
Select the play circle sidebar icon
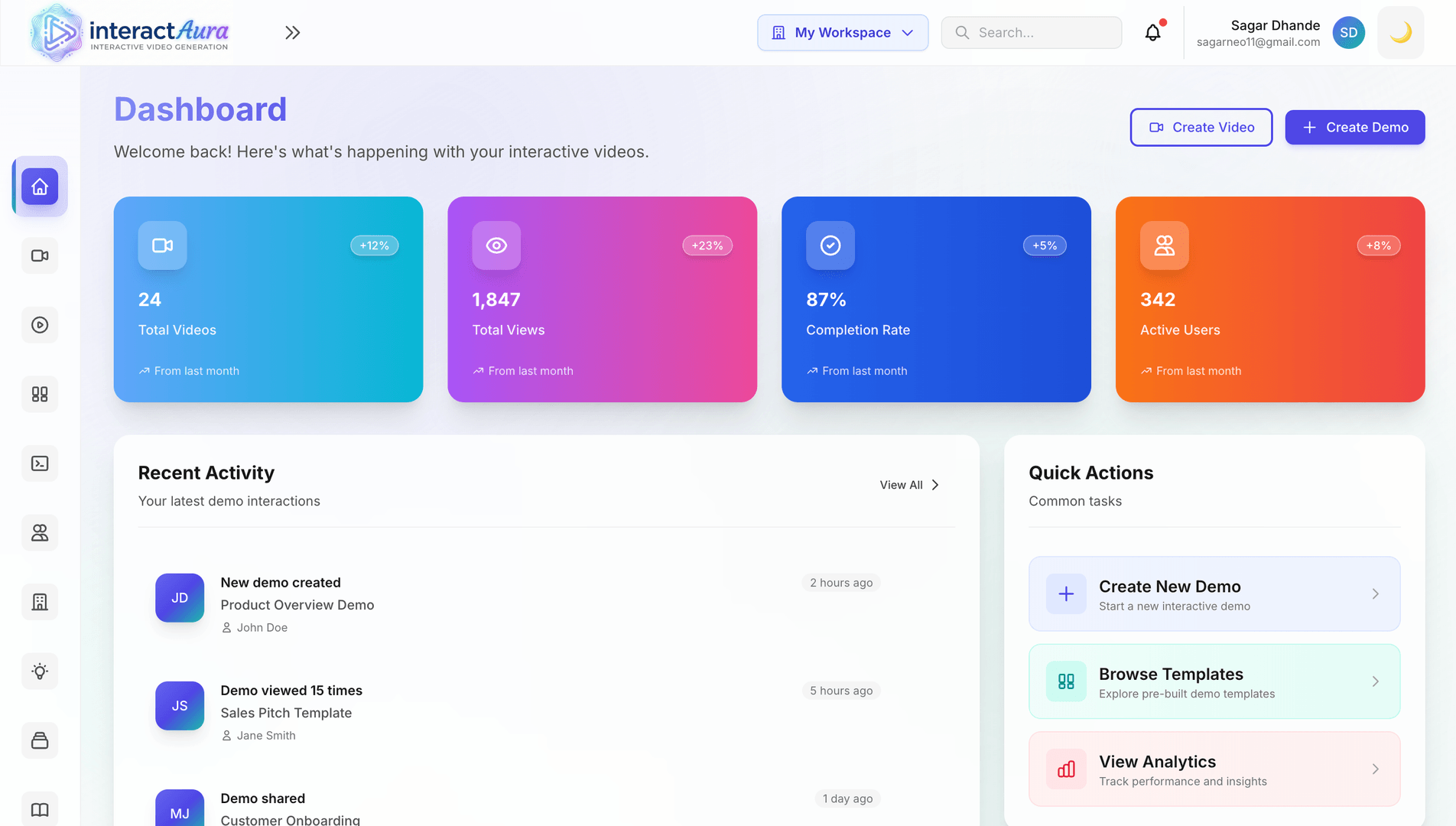pyautogui.click(x=40, y=325)
